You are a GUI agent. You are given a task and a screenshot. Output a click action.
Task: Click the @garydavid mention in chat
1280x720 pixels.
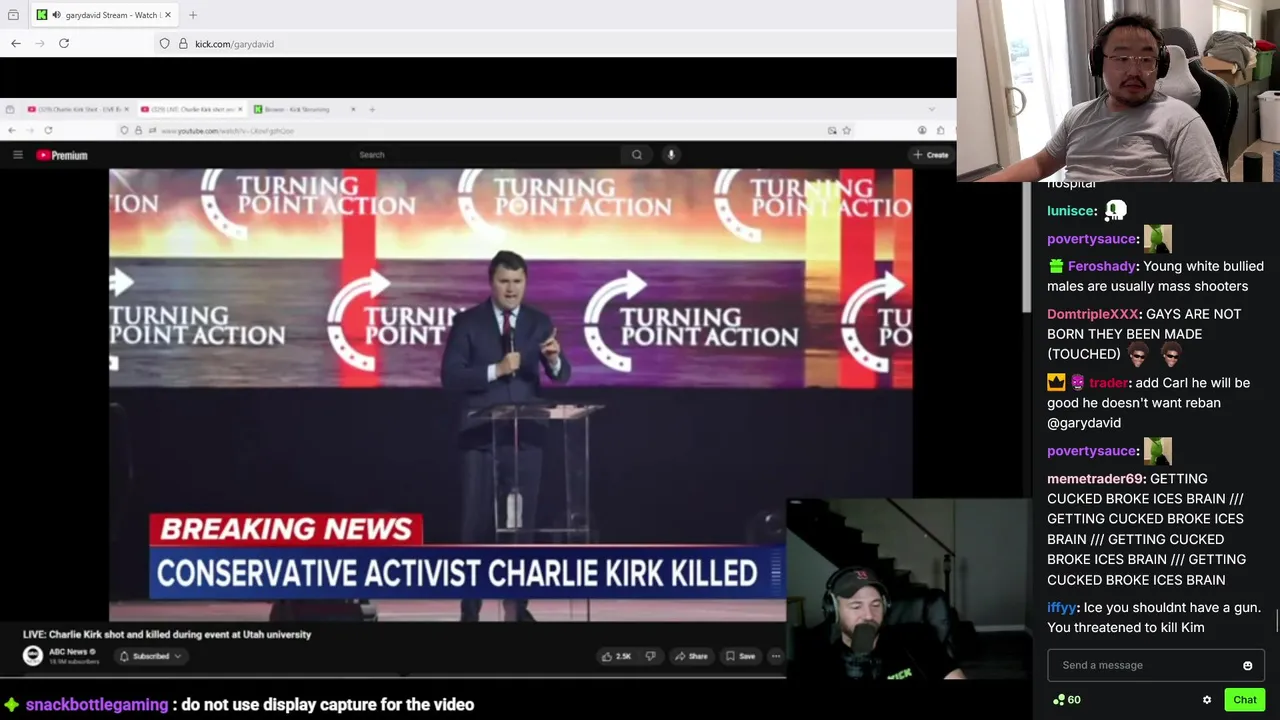[1084, 423]
